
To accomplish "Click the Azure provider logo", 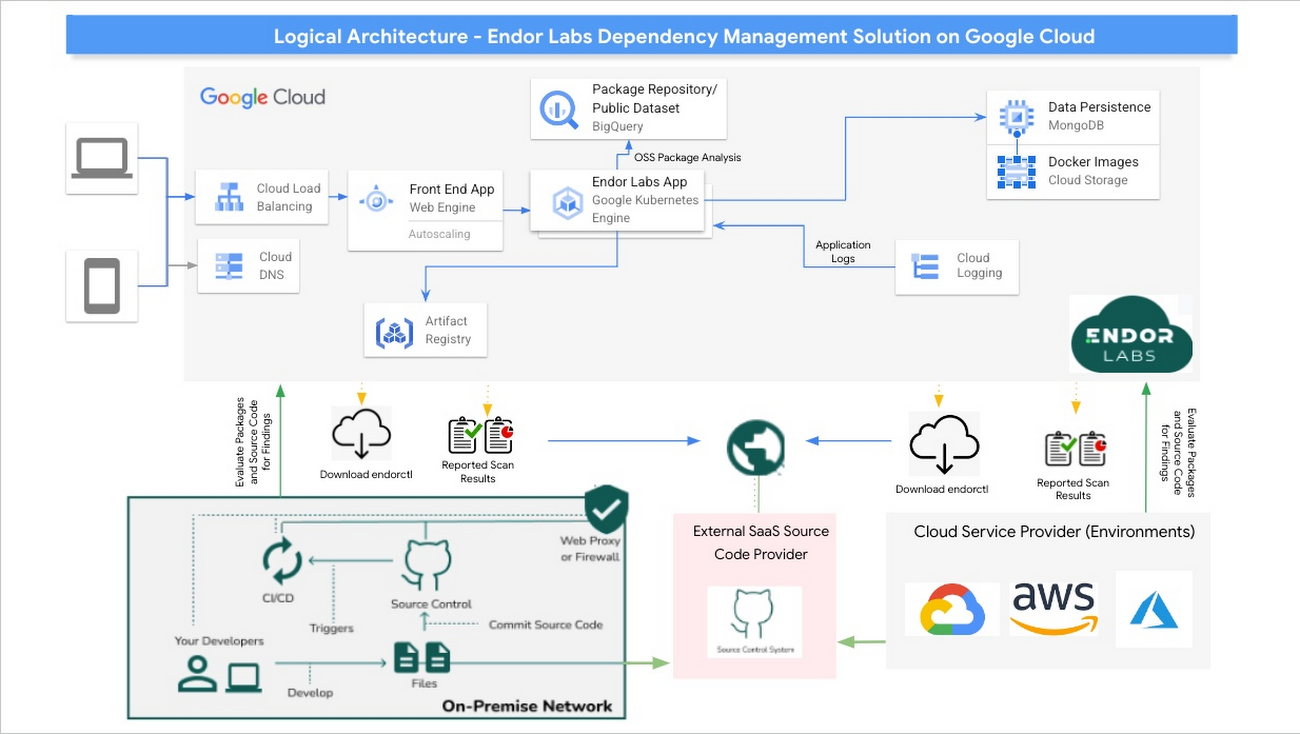I will pyautogui.click(x=1154, y=608).
